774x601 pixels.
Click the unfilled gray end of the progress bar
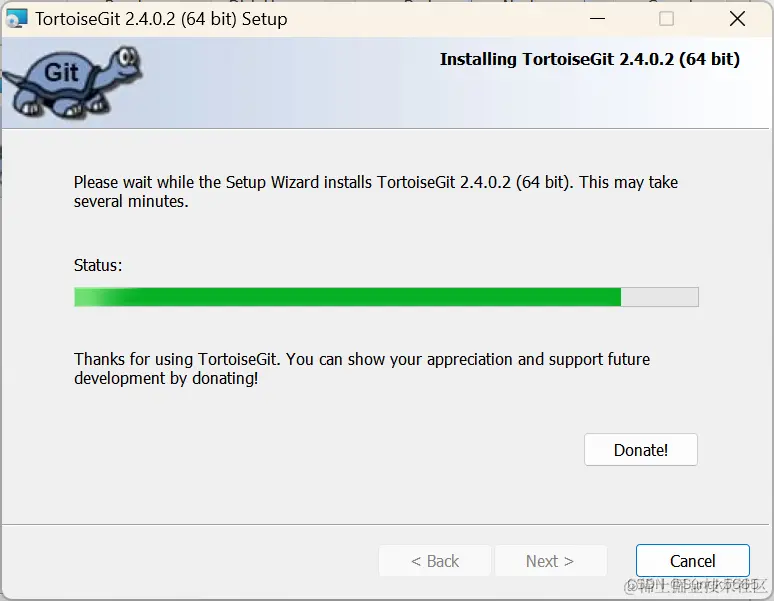tap(659, 297)
